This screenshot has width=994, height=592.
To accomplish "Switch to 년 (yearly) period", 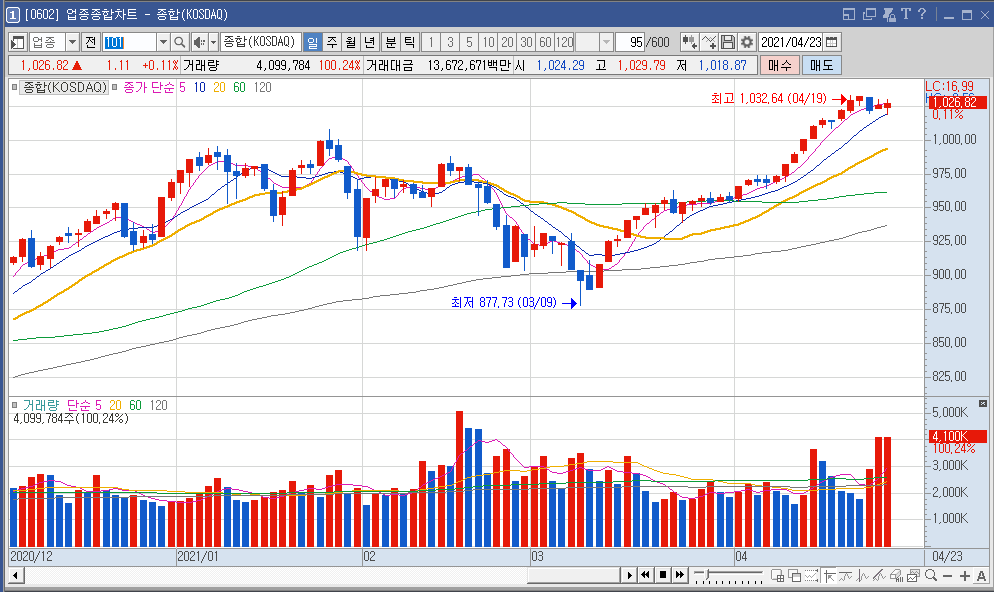I will coord(370,42).
